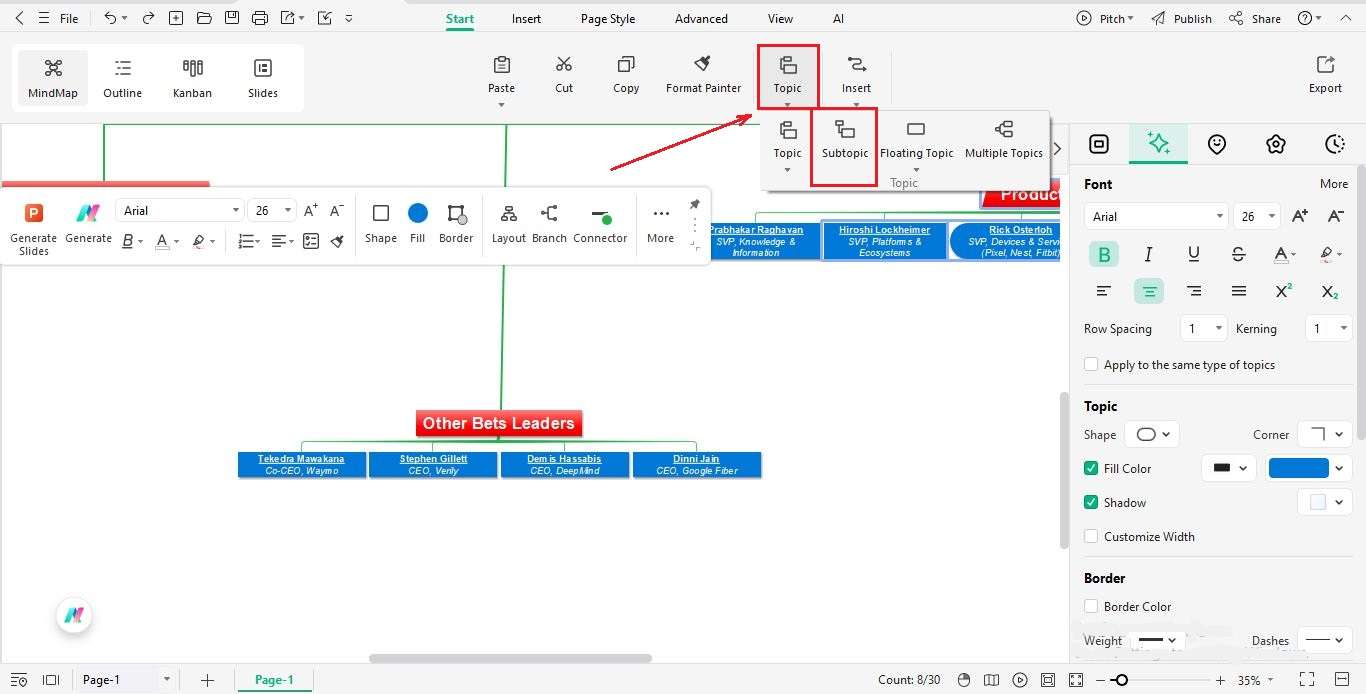The image size is (1366, 694).
Task: Open Border option in floating toolbar
Action: [456, 223]
